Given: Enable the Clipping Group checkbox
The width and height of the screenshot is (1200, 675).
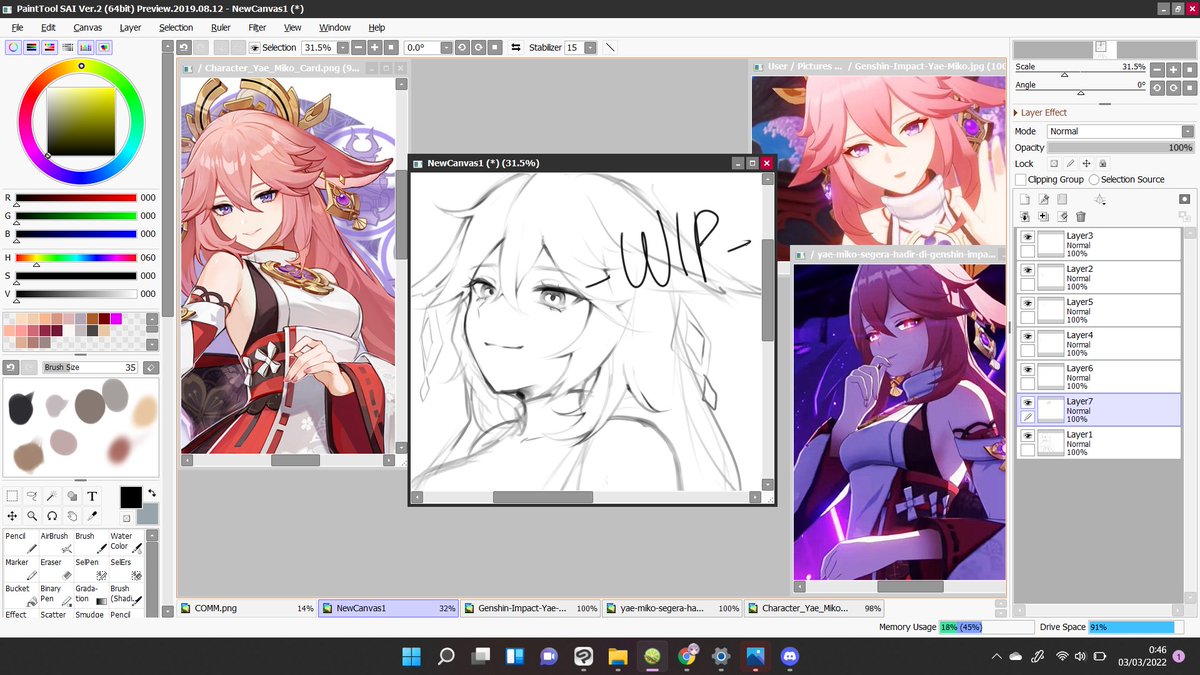Looking at the screenshot, I should pyautogui.click(x=1021, y=180).
